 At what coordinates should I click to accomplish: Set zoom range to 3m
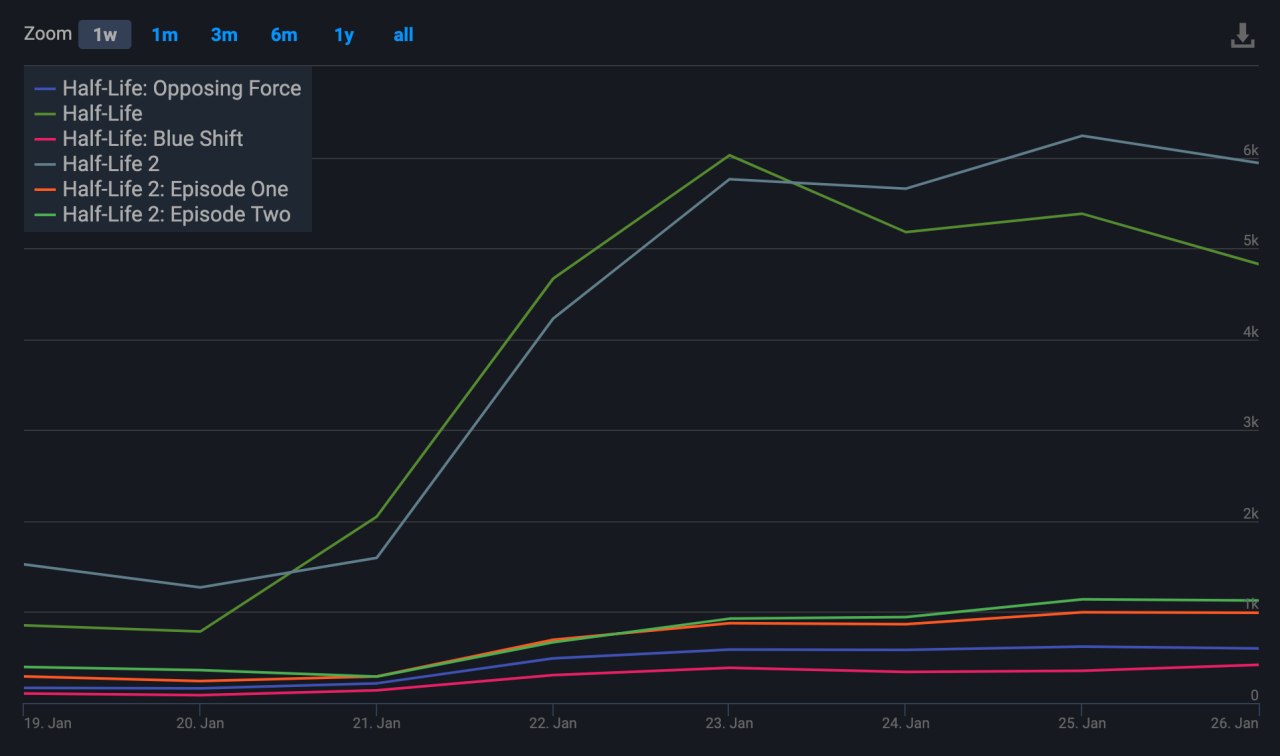224,35
